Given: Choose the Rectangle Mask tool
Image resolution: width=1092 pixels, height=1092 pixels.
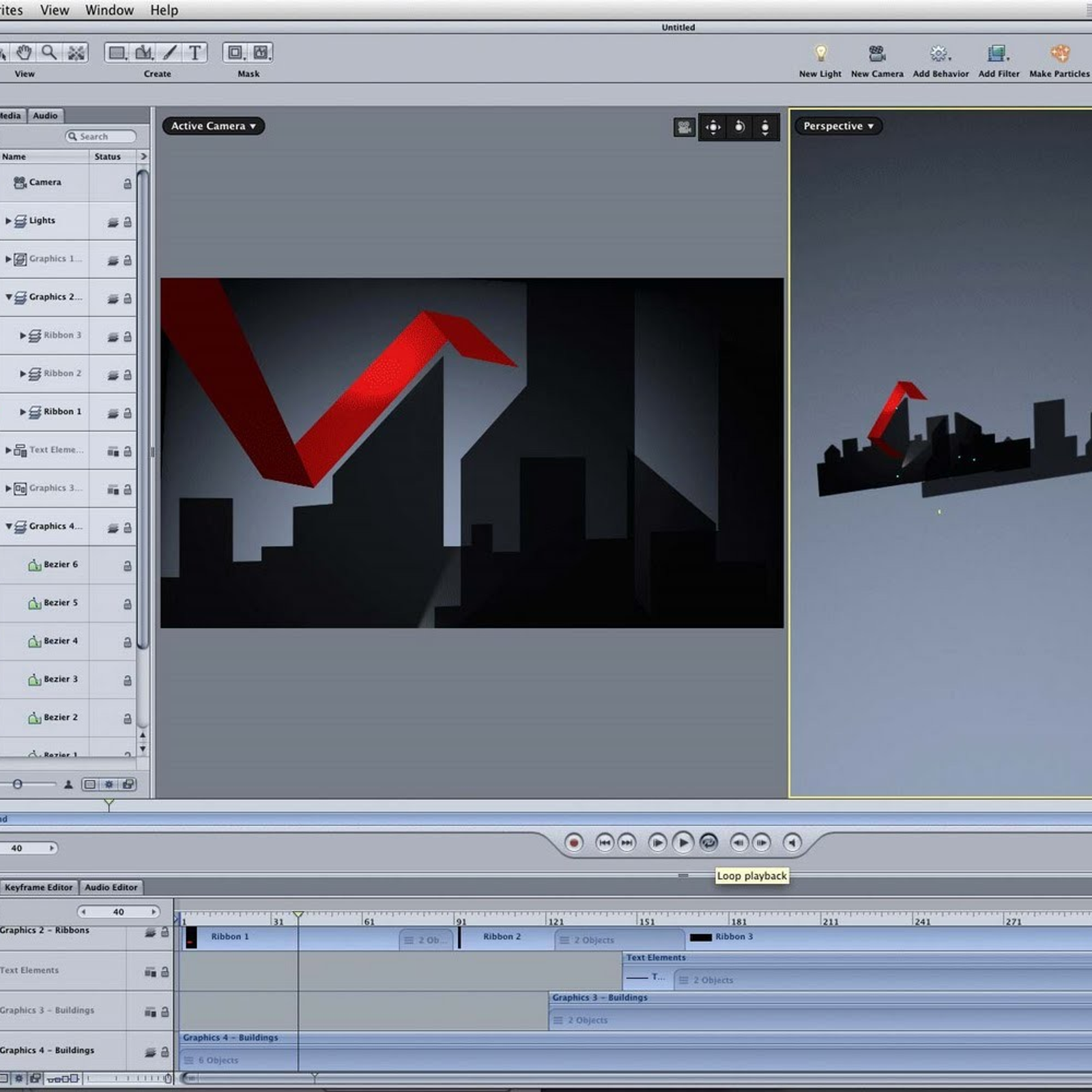Looking at the screenshot, I should [x=235, y=53].
